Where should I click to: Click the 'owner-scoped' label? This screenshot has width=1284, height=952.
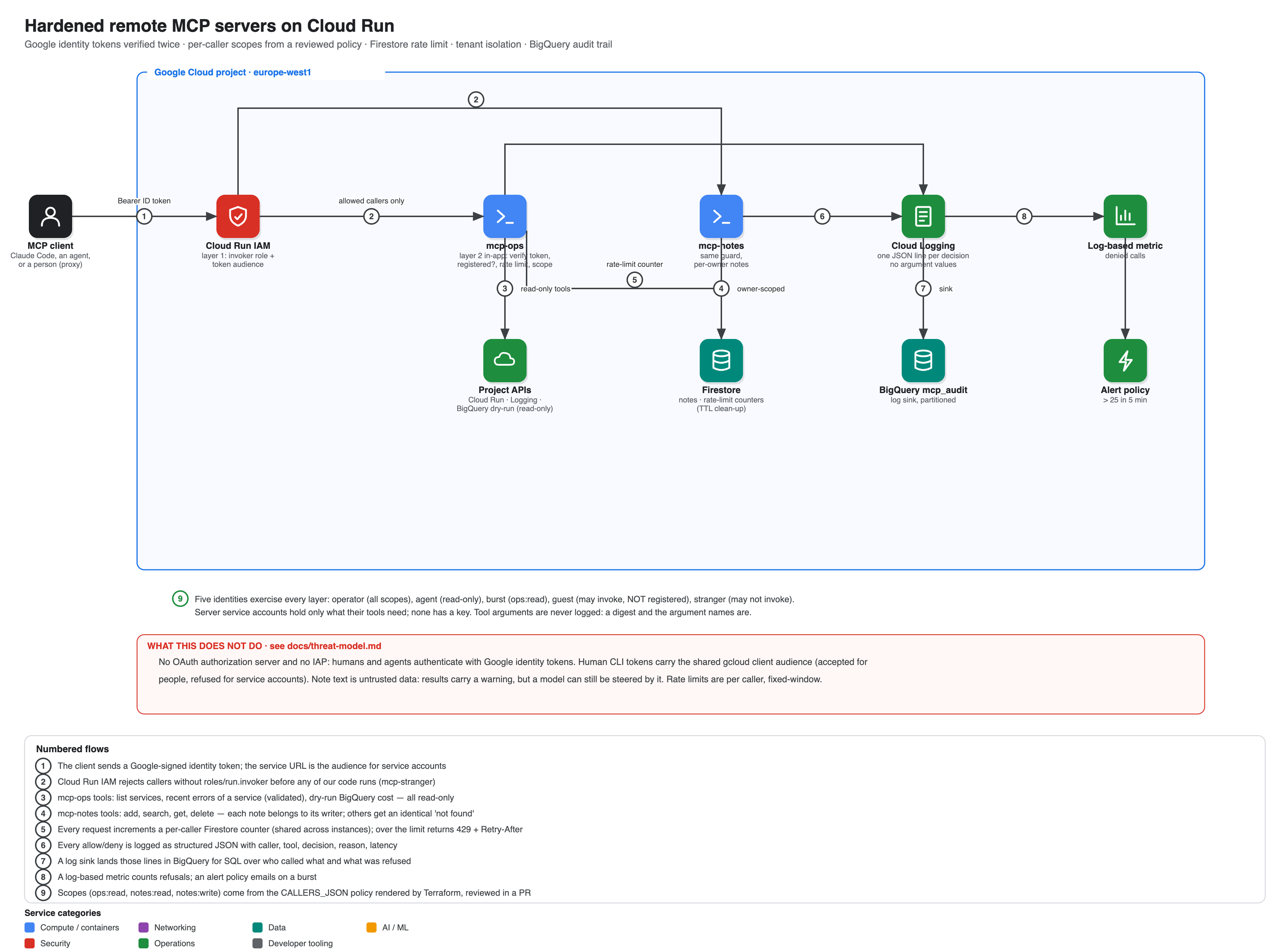click(761, 289)
